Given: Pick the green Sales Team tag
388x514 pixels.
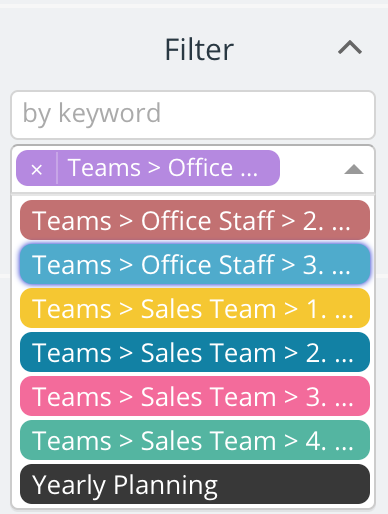Looking at the screenshot, I should tap(195, 440).
